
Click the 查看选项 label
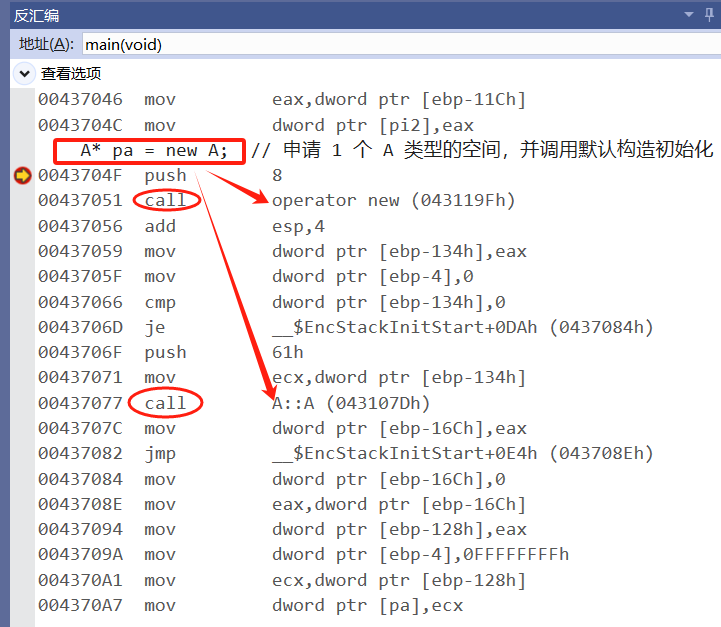[x=71, y=74]
